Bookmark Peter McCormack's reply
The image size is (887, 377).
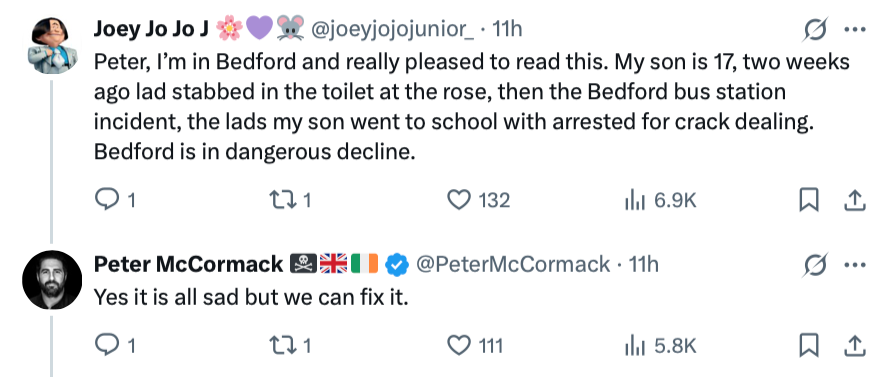point(809,345)
